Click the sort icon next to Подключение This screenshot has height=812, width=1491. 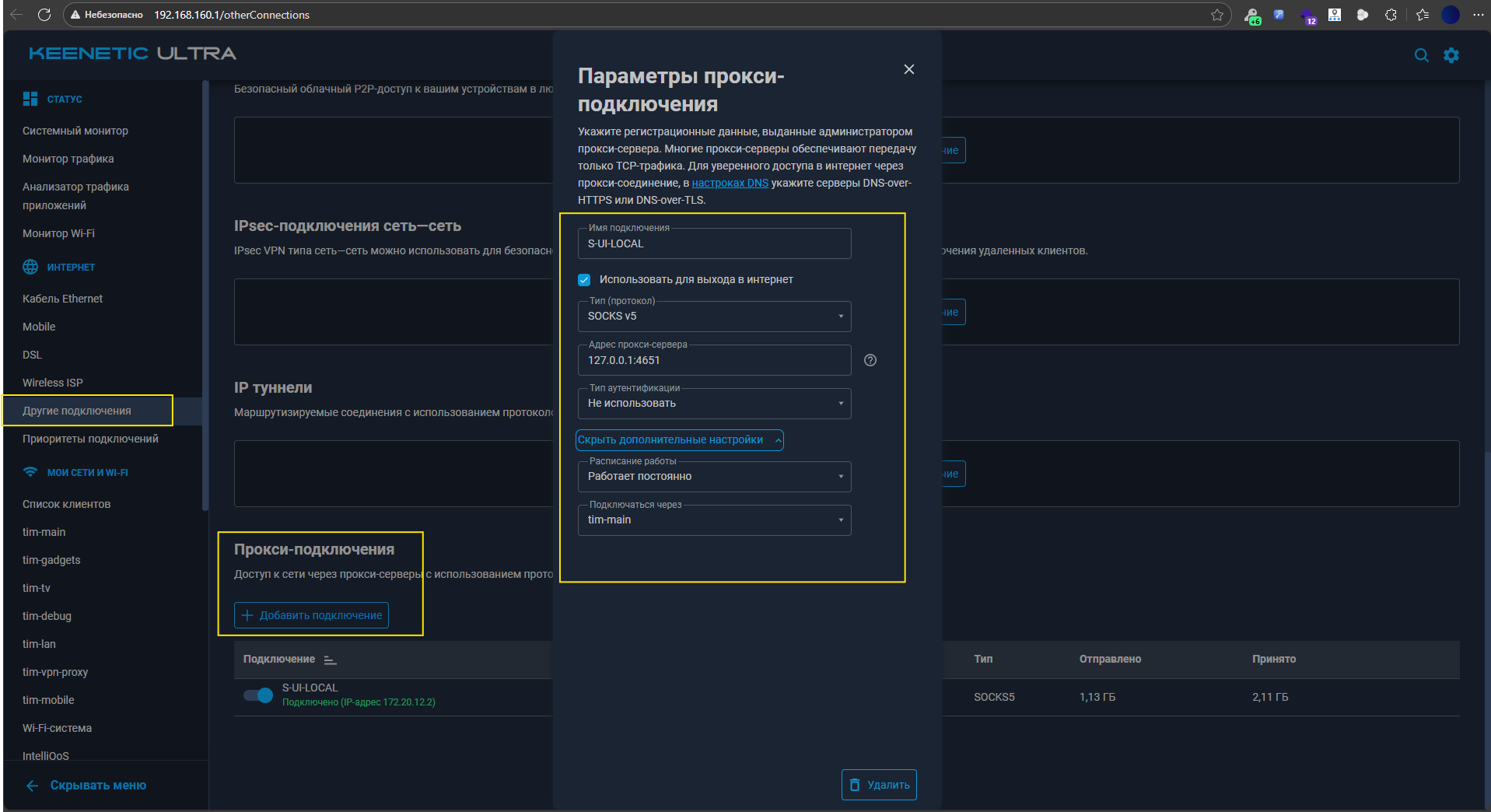coord(330,660)
